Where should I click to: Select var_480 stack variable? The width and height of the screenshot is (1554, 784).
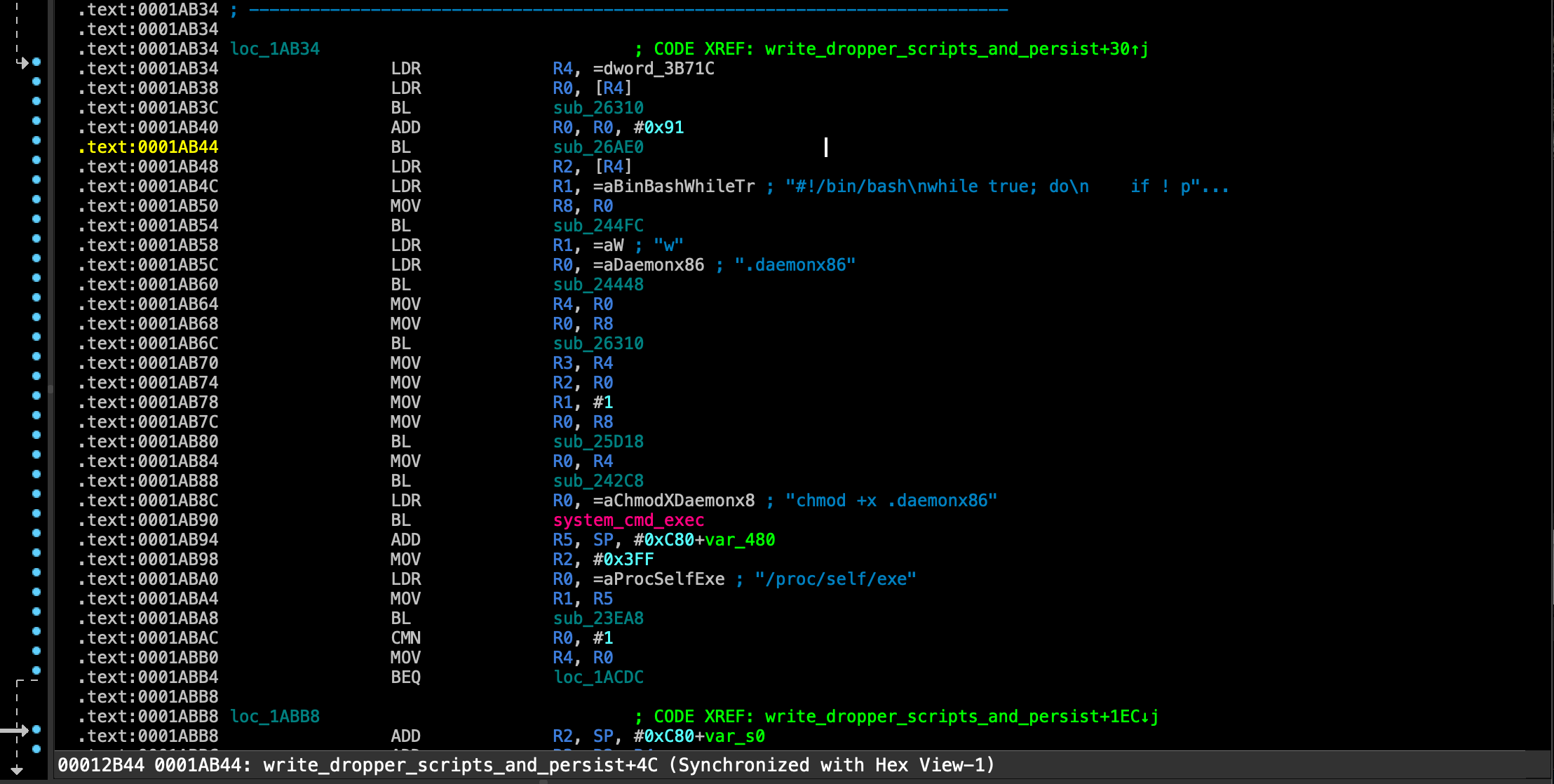click(740, 540)
